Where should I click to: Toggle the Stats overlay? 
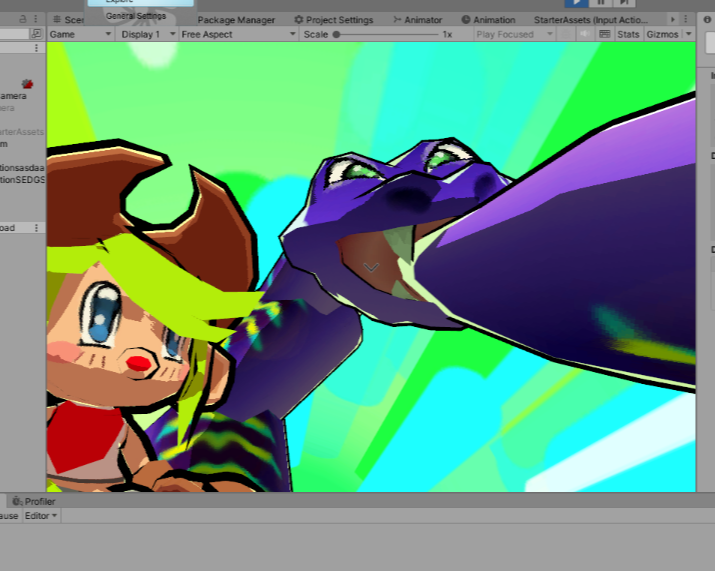(x=628, y=34)
